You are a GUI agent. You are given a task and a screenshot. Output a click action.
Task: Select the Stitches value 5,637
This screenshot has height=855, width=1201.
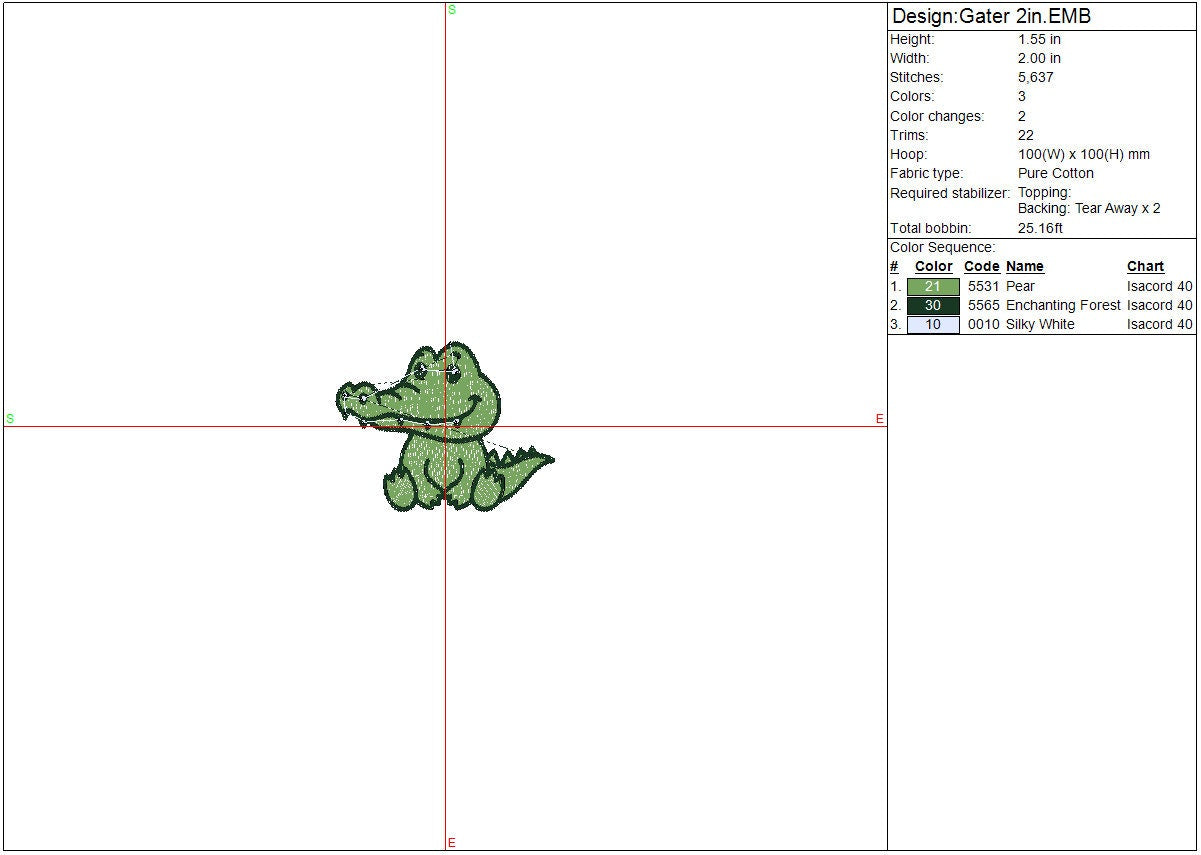point(1035,78)
